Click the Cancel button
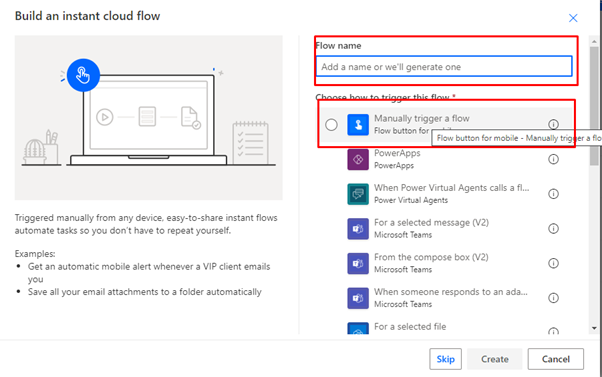602x377 pixels. coord(556,359)
